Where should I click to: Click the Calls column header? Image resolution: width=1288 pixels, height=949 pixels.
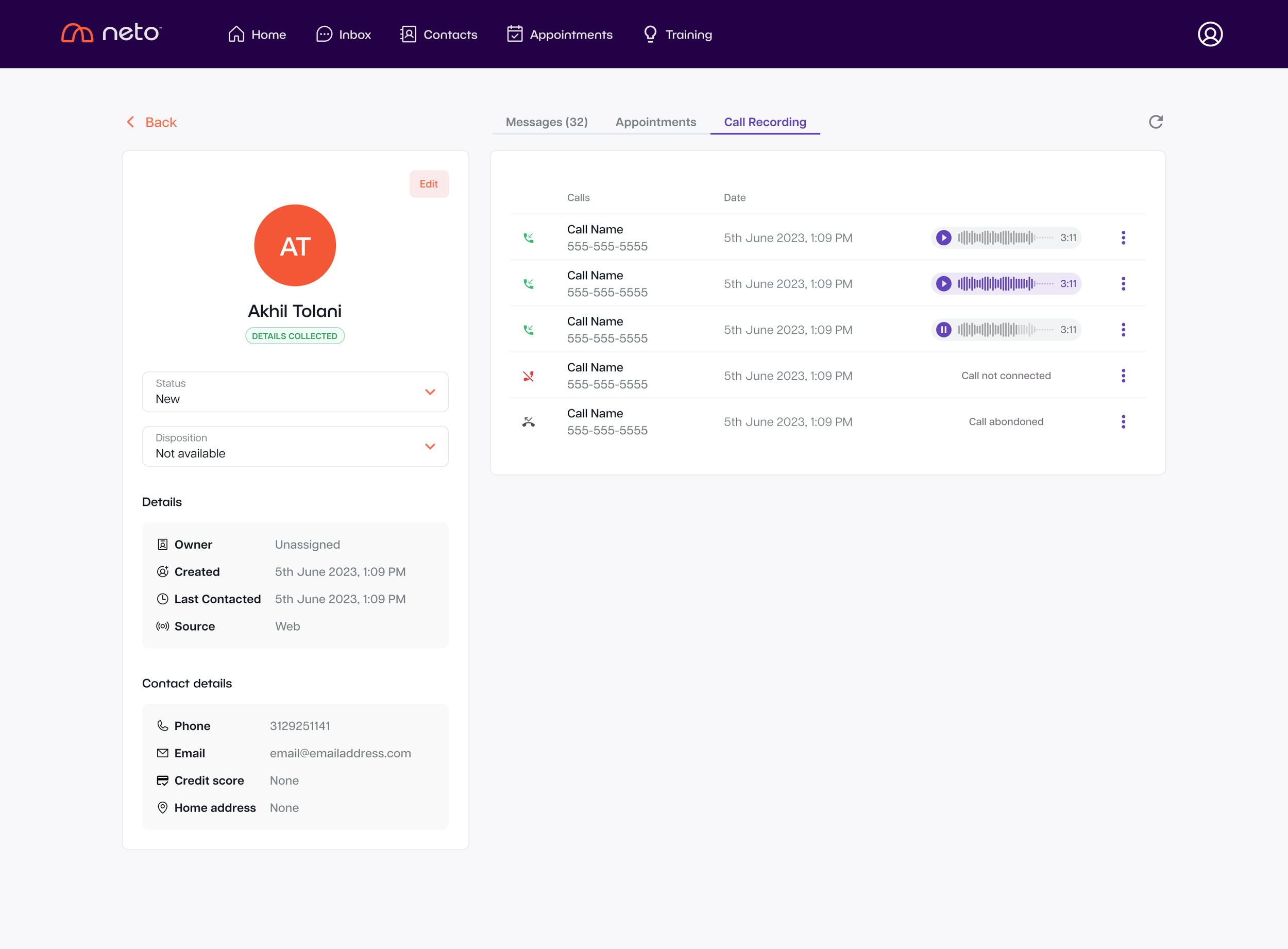pyautogui.click(x=578, y=198)
